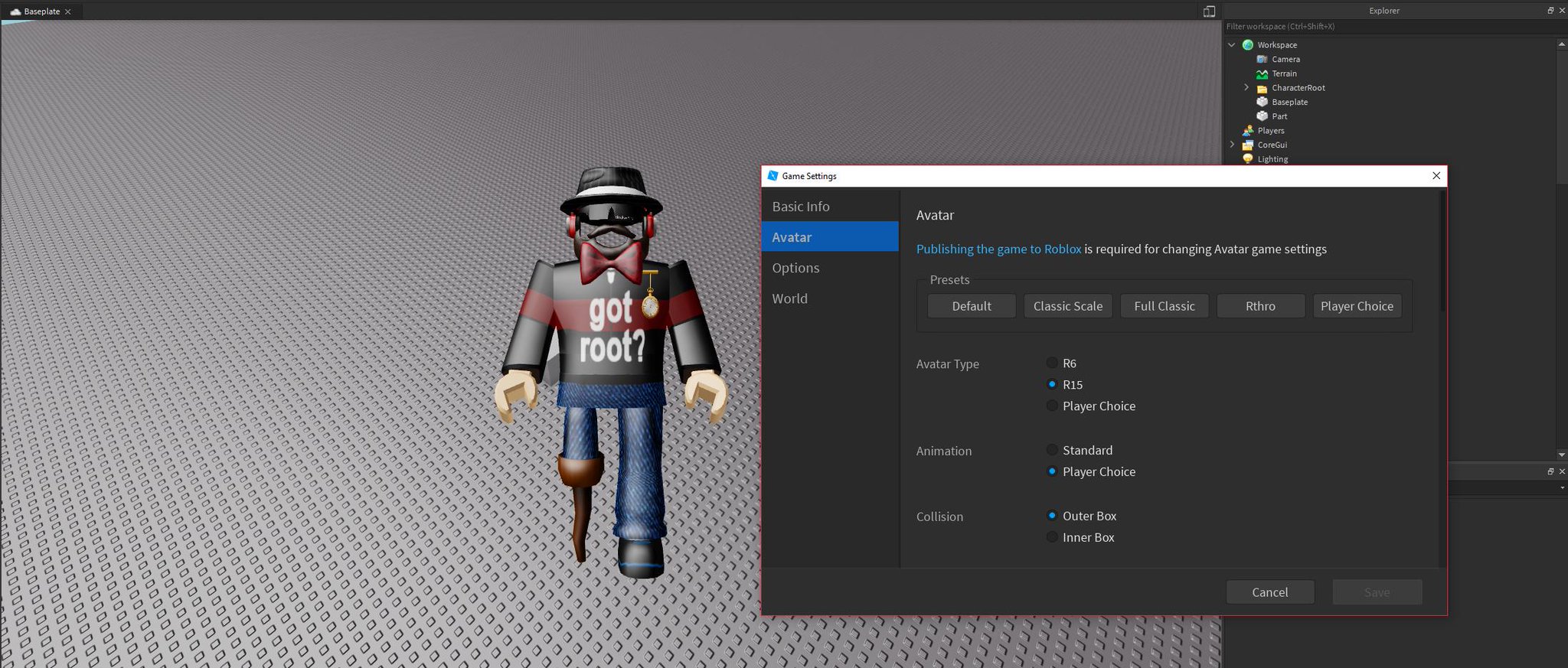The width and height of the screenshot is (1568, 668).
Task: Open the dropdown arrow in lower right panel
Action: click(x=1562, y=487)
